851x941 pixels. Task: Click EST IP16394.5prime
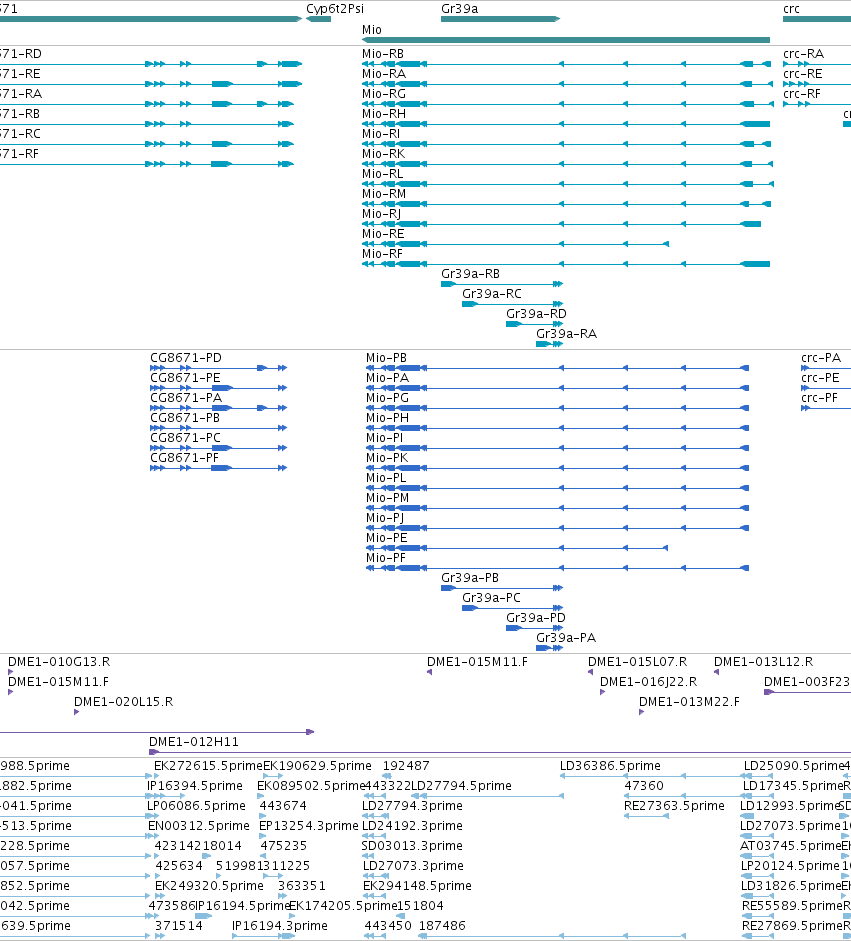(195, 786)
